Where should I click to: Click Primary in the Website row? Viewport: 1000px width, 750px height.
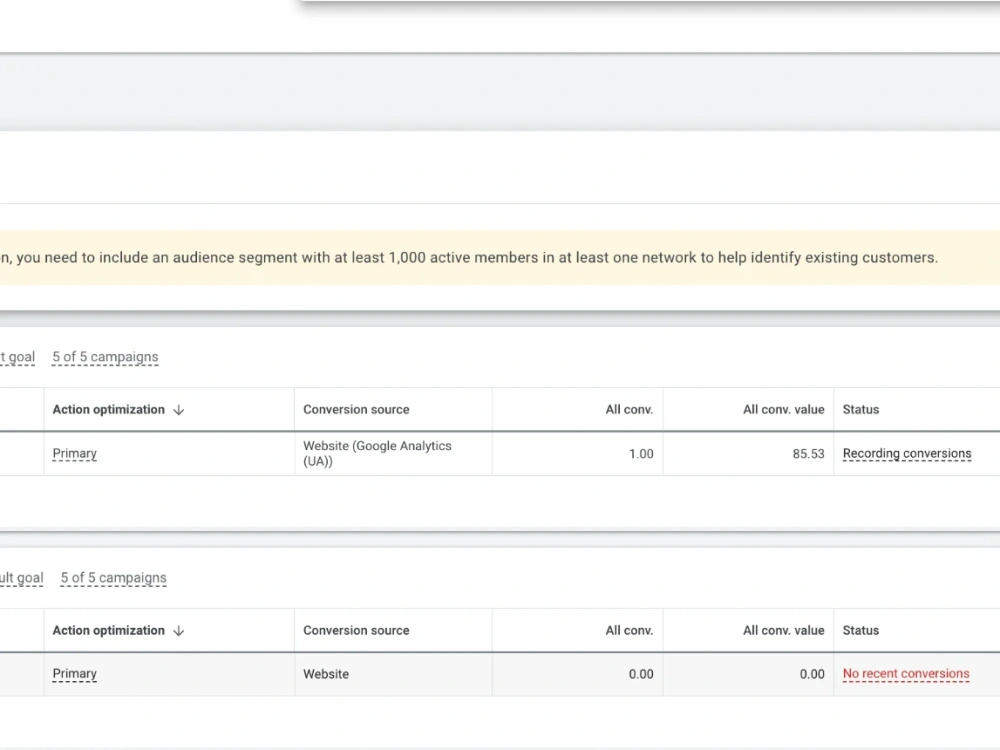point(75,674)
